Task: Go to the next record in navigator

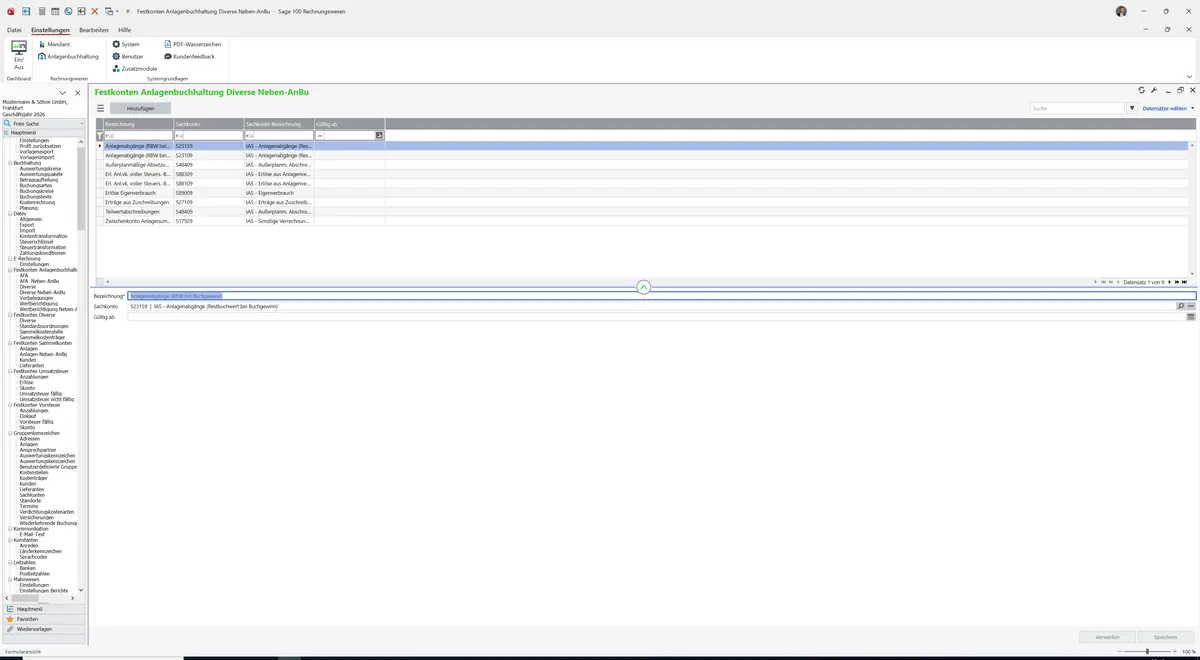Action: pos(1170,282)
